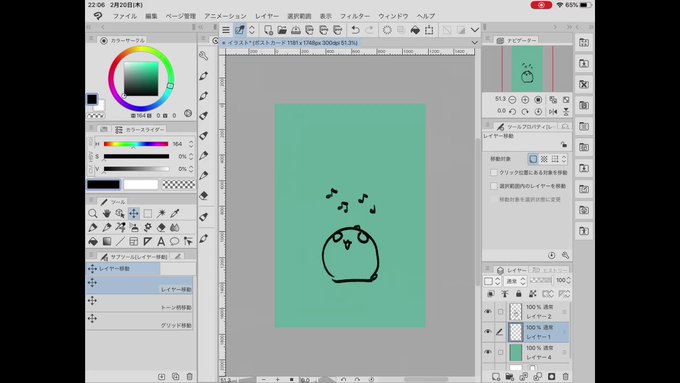This screenshot has height=383, width=680.
Task: Open the canvas tab list chevron
Action: pos(474,43)
